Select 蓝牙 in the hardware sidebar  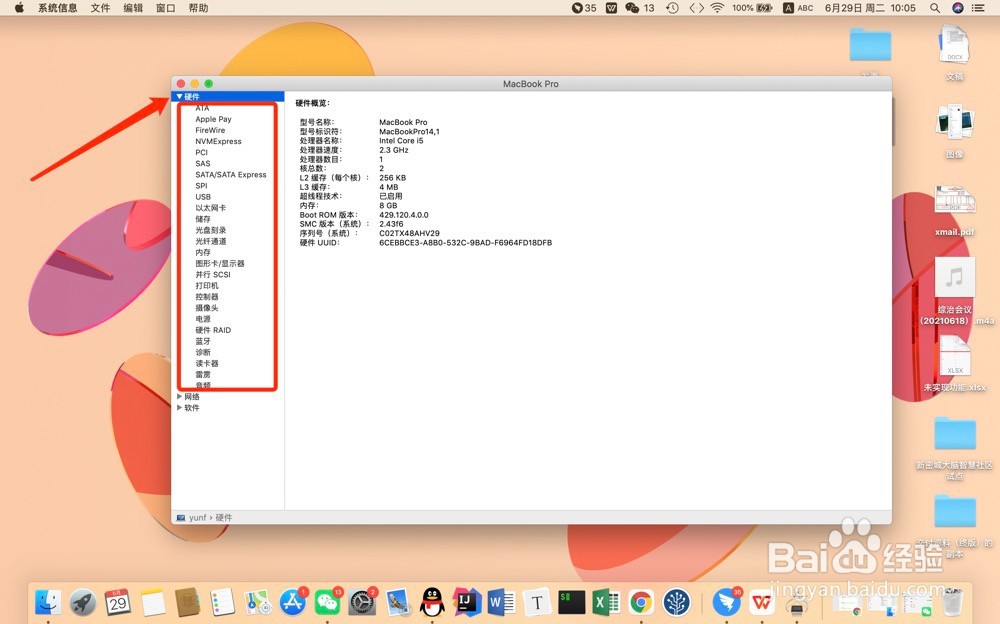point(201,341)
